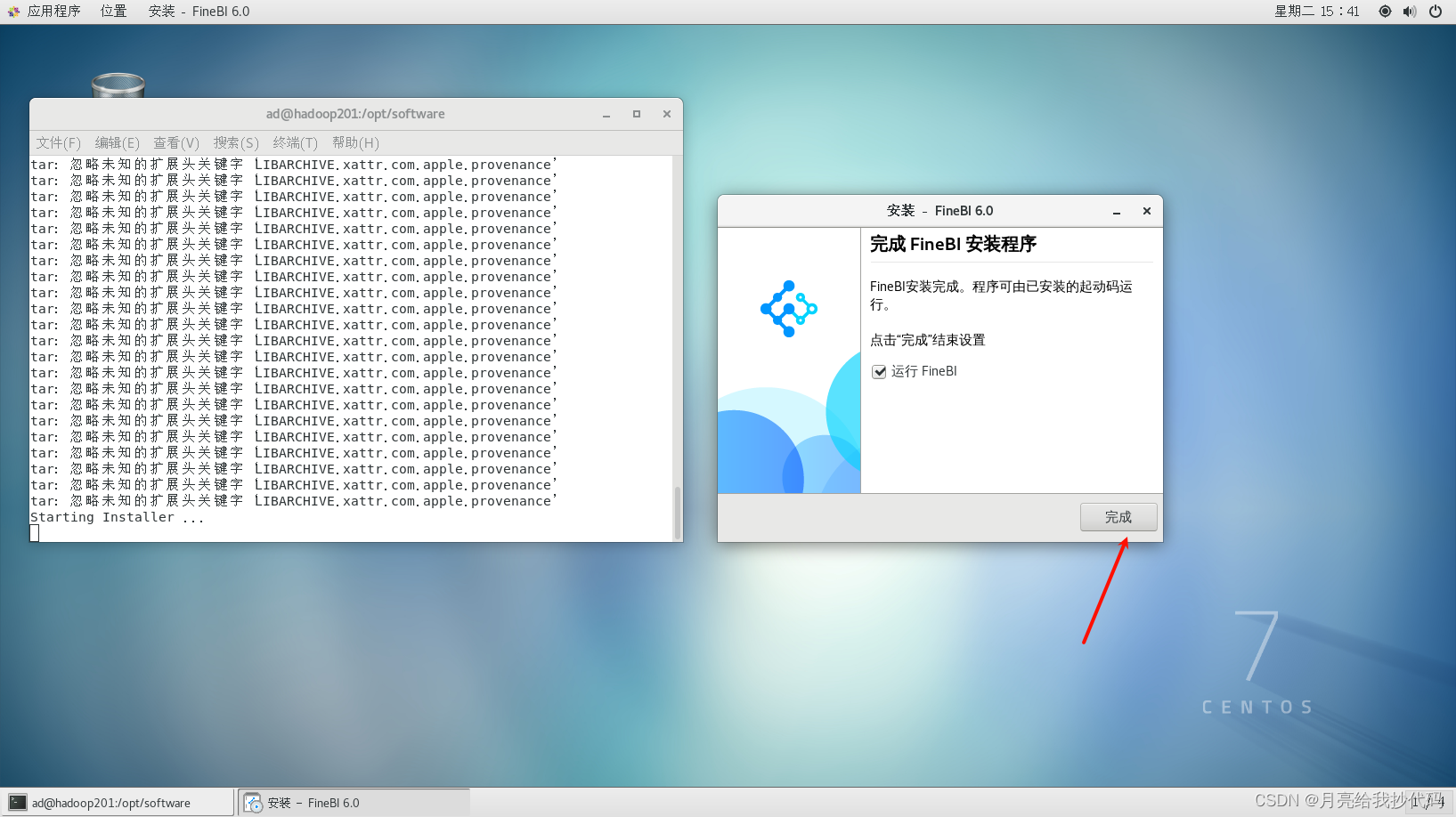Close the FineBI installer window
This screenshot has height=817, width=1456.
pyautogui.click(x=1147, y=211)
